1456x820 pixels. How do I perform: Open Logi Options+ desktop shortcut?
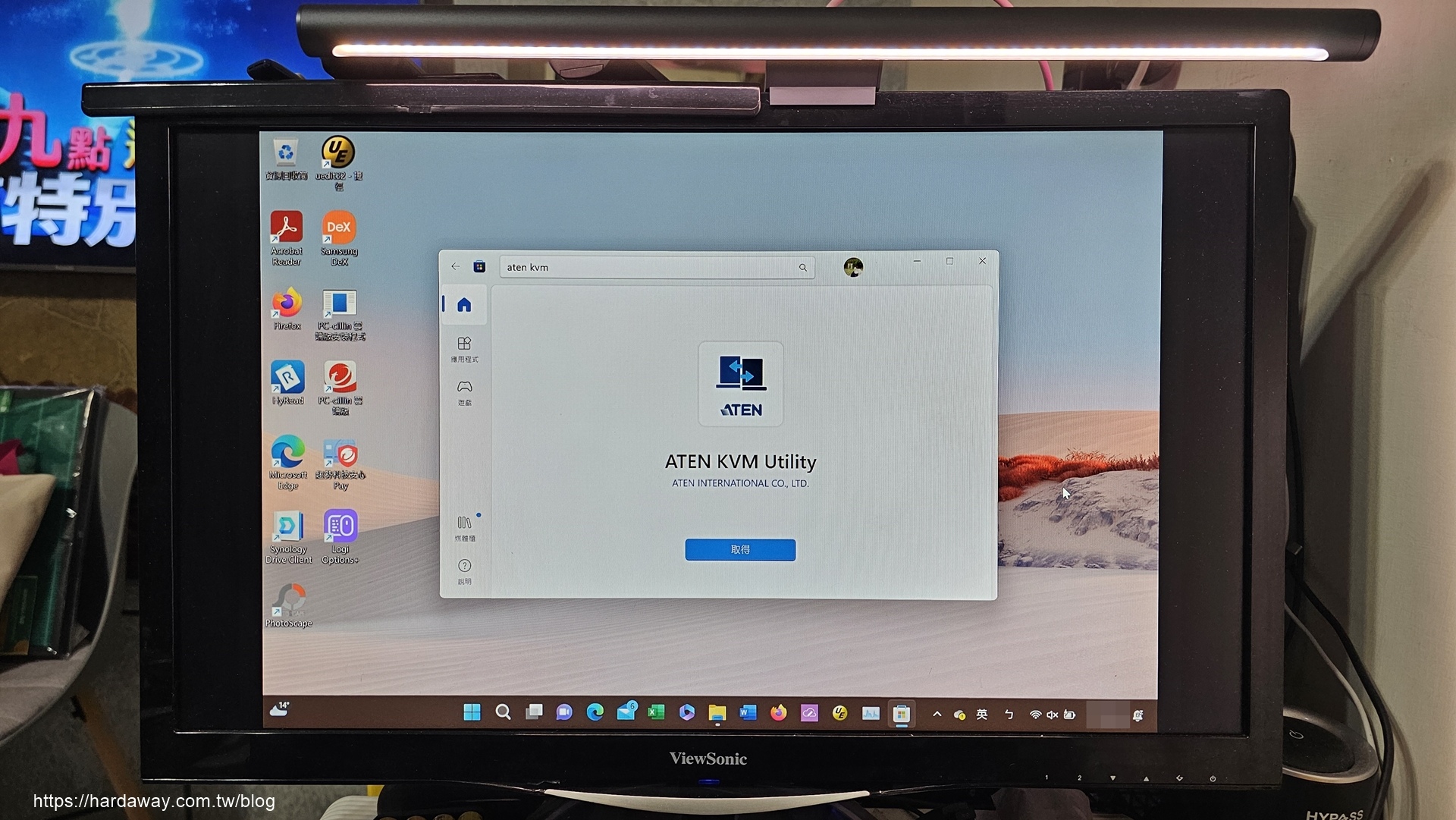[x=340, y=537]
